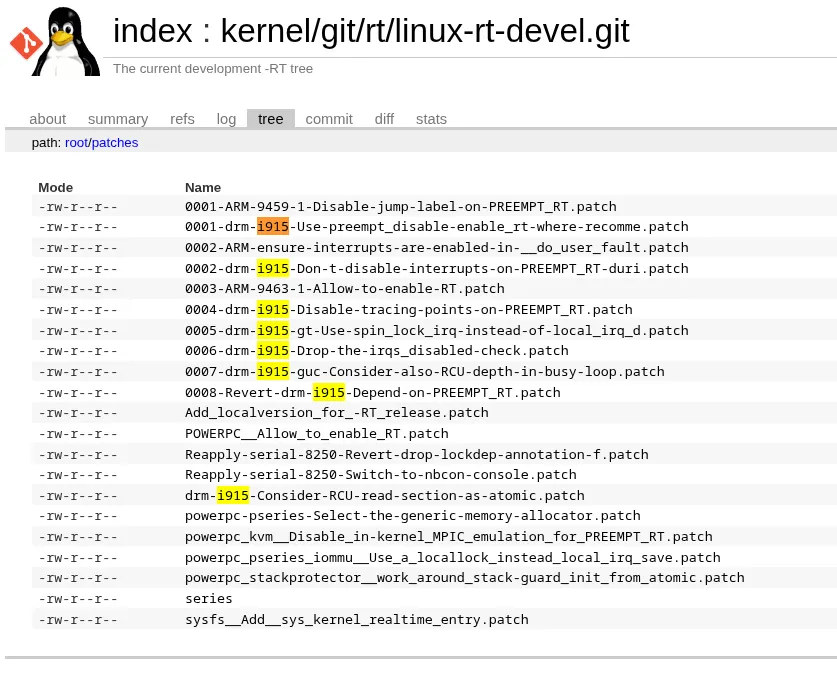This screenshot has width=837, height=673.
Task: Open 0005-drm-i915-gt-Use-spin_lock_irq patch
Action: 437,330
